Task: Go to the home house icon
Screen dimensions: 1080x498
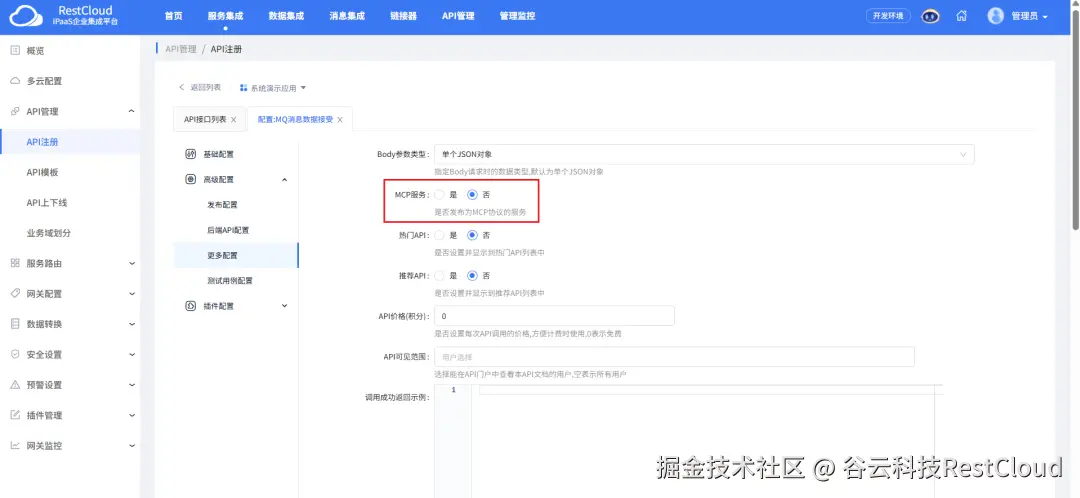Action: pos(962,16)
